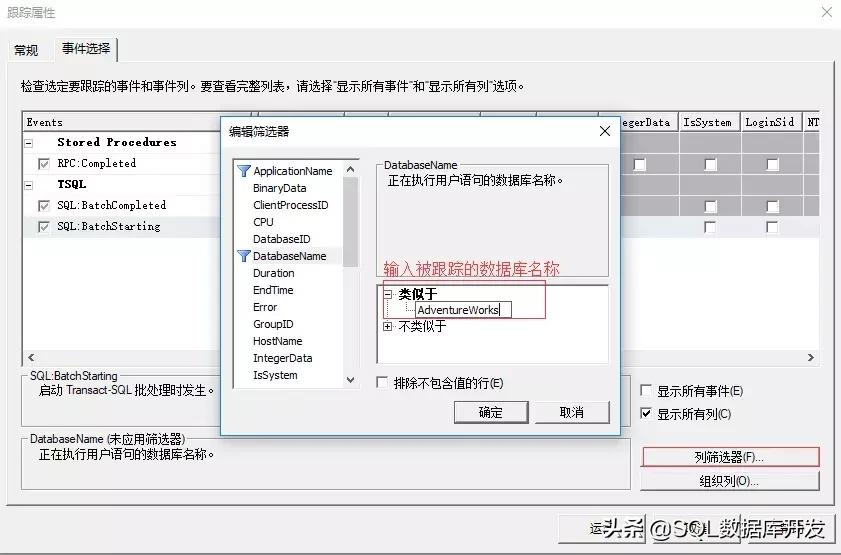Toggle 排除不包含值的行 checkbox
The width and height of the screenshot is (841, 555).
(x=382, y=383)
